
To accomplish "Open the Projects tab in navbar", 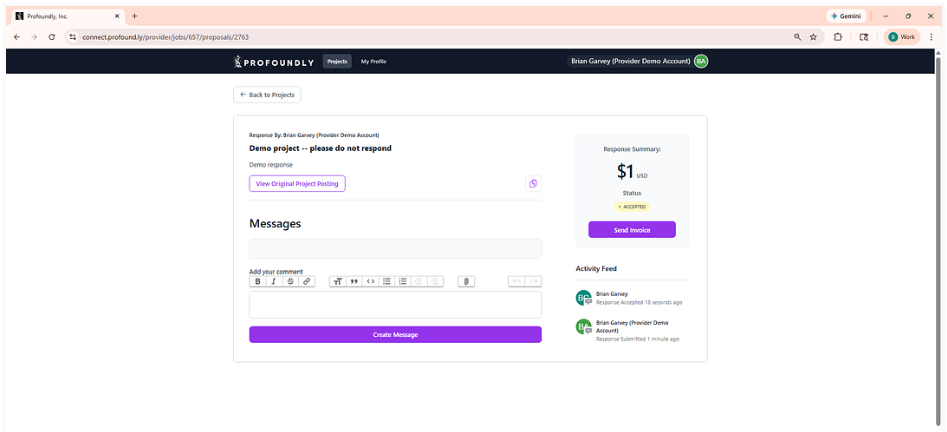I will coord(337,61).
